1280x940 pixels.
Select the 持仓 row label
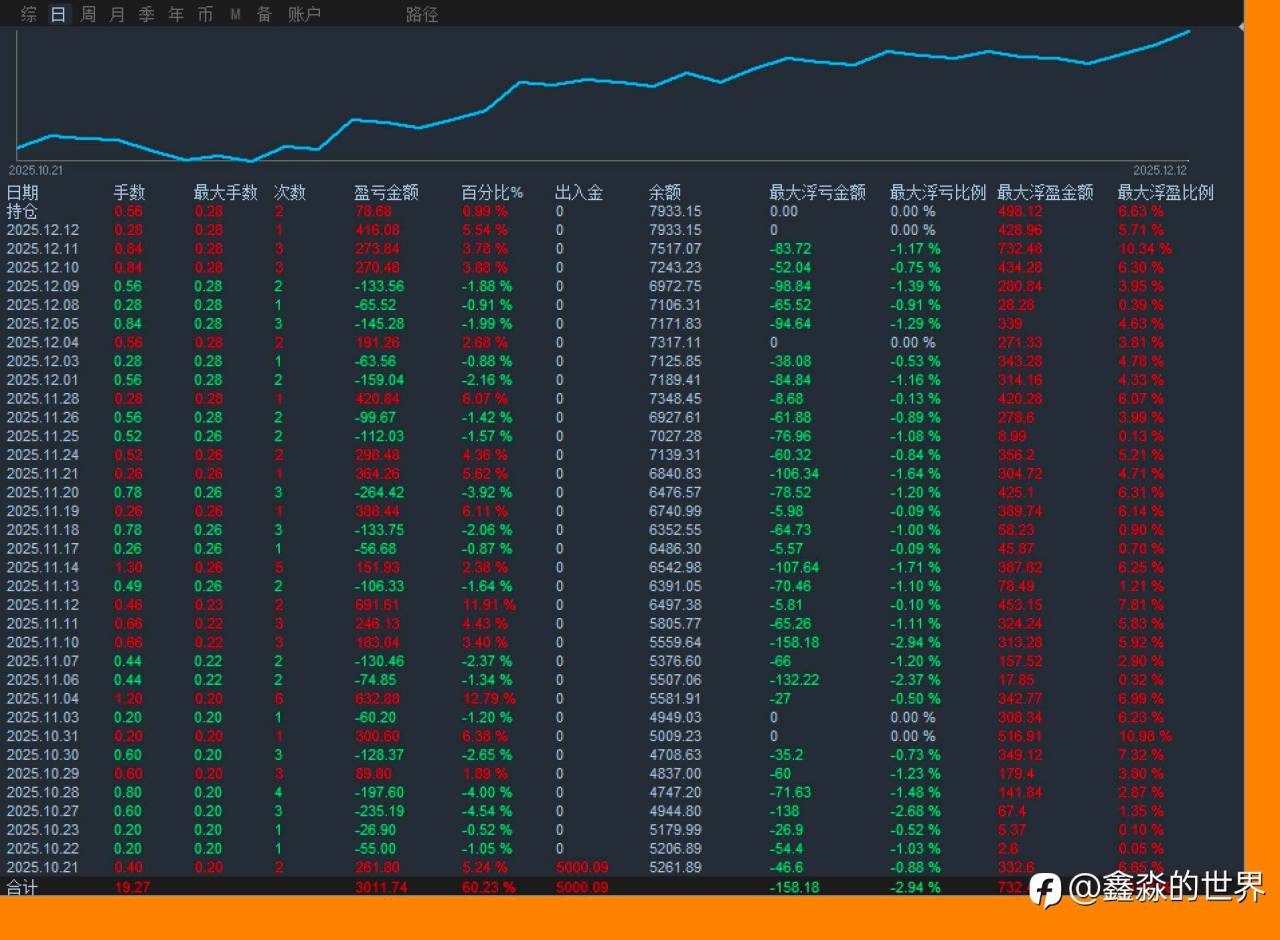[x=23, y=211]
